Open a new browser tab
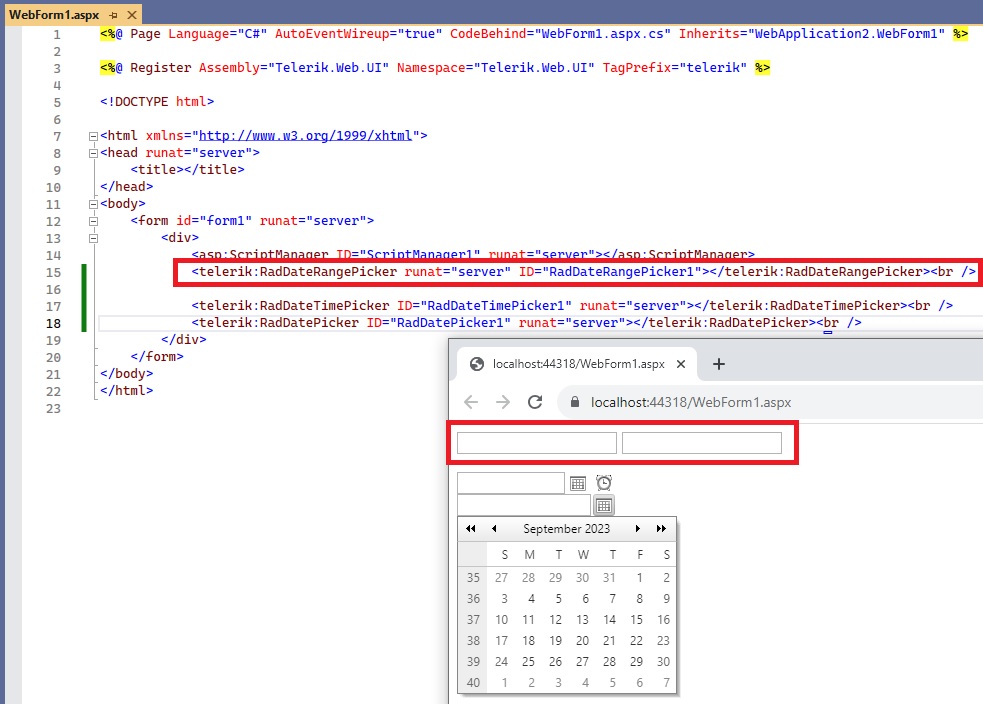983x704 pixels. point(718,364)
